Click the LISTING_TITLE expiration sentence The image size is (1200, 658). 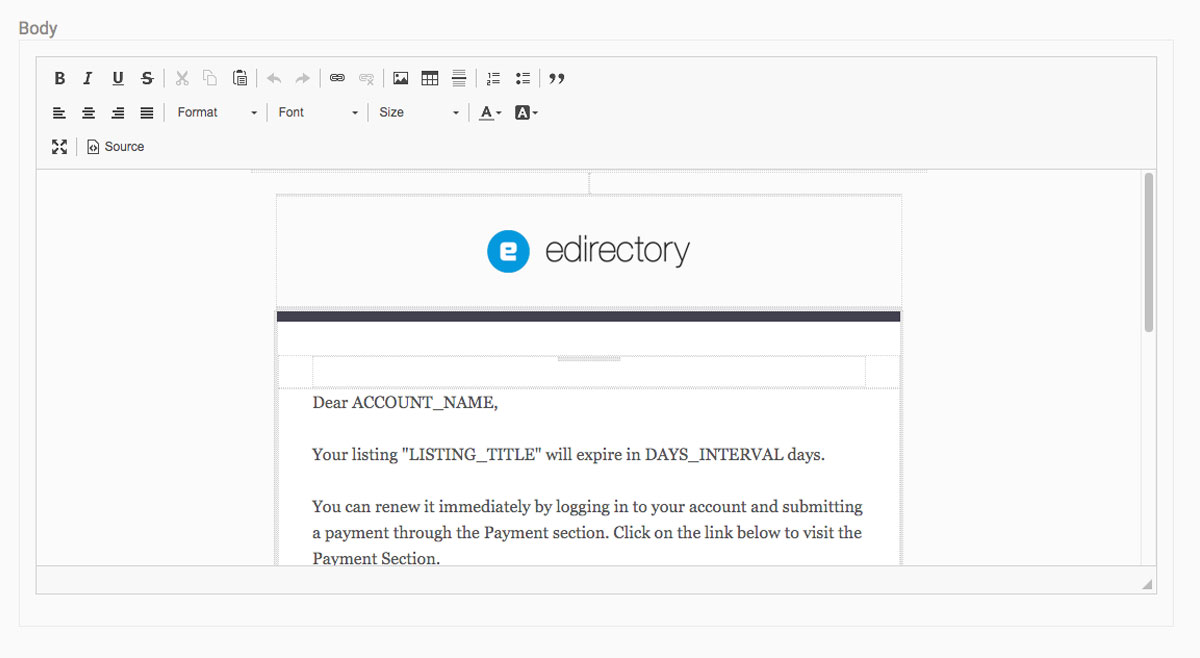click(x=568, y=454)
